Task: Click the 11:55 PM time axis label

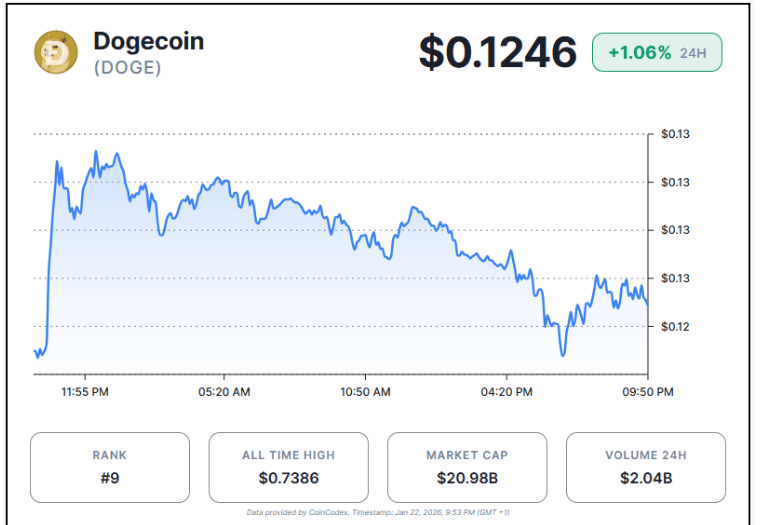Action: pyautogui.click(x=84, y=392)
